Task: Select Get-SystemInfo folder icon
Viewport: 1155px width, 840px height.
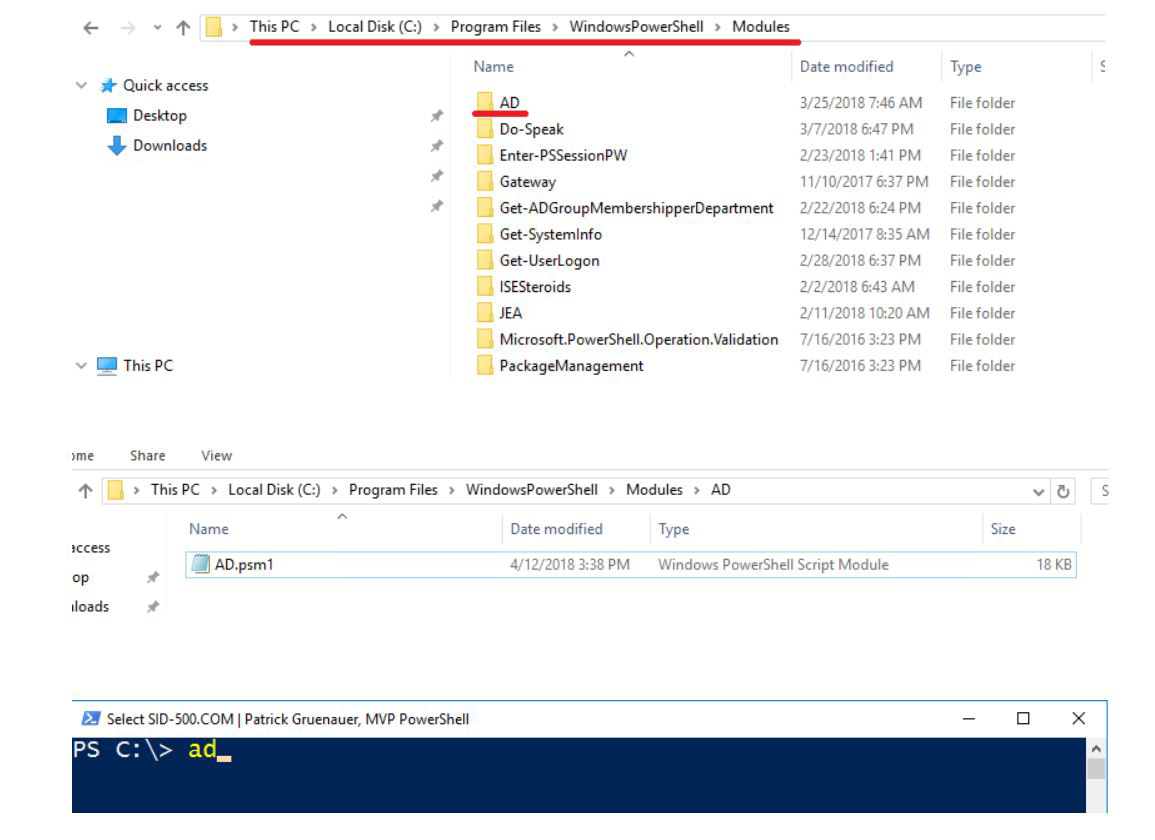Action: click(x=484, y=234)
